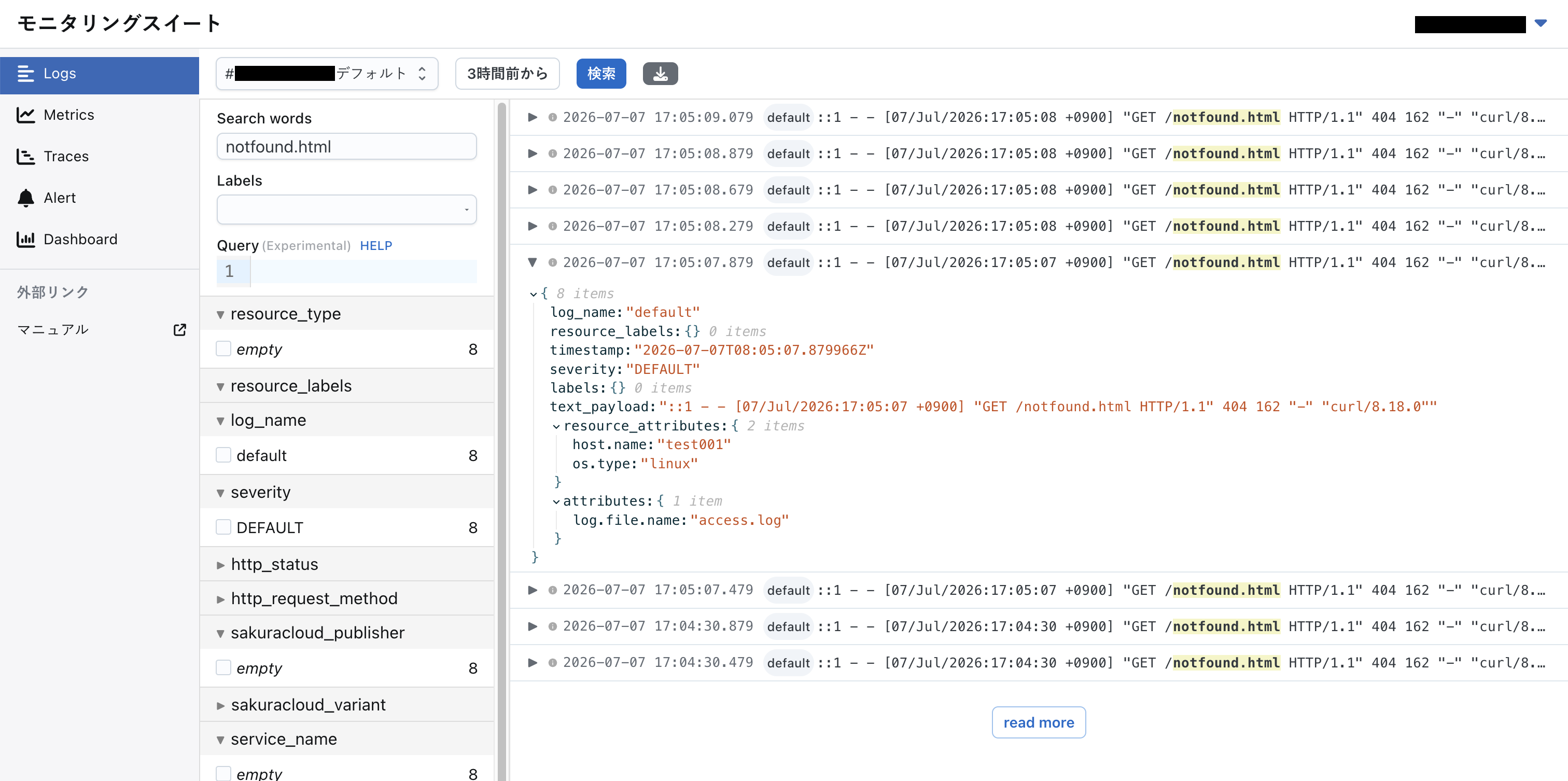
Task: Check the severity DEFAULT checkbox
Action: pyautogui.click(x=223, y=527)
